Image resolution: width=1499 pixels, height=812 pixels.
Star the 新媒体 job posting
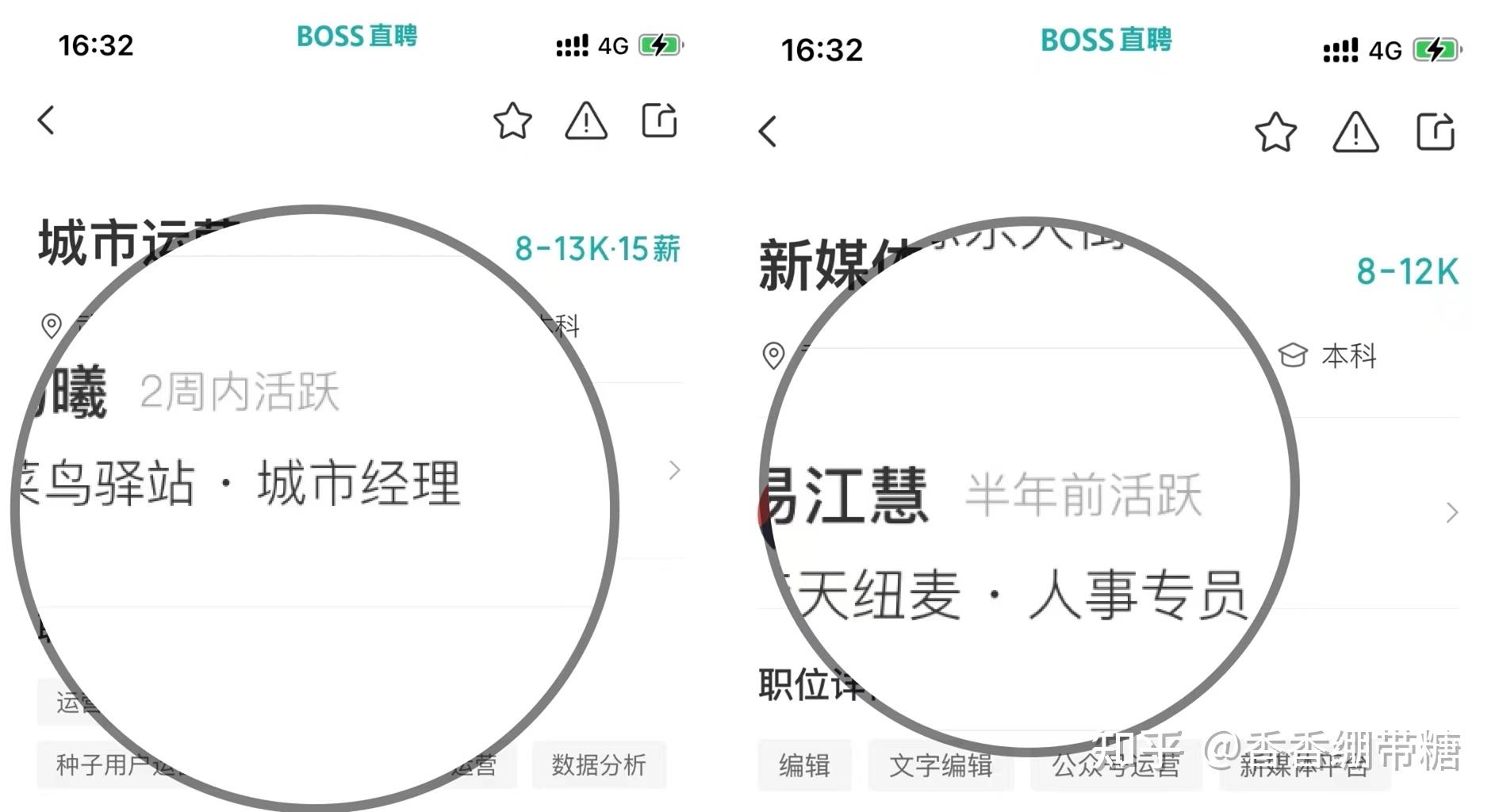[1275, 132]
